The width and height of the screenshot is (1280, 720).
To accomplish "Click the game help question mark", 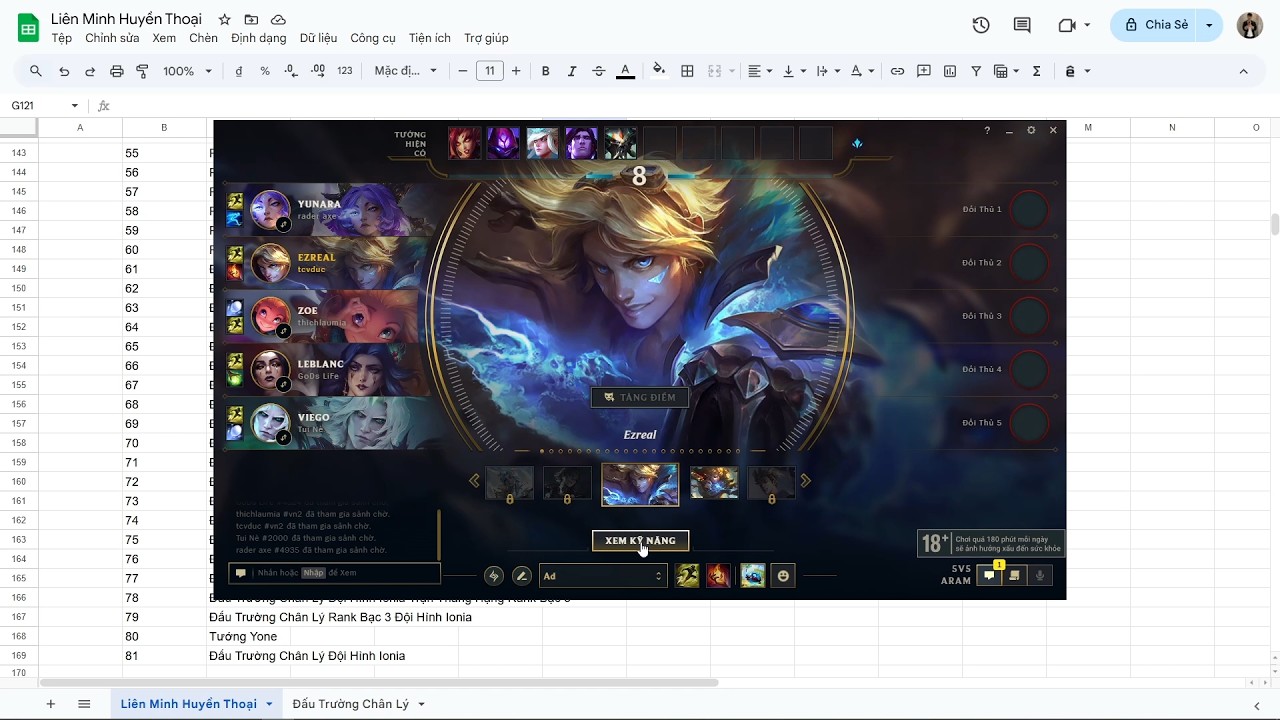I will coord(987,130).
